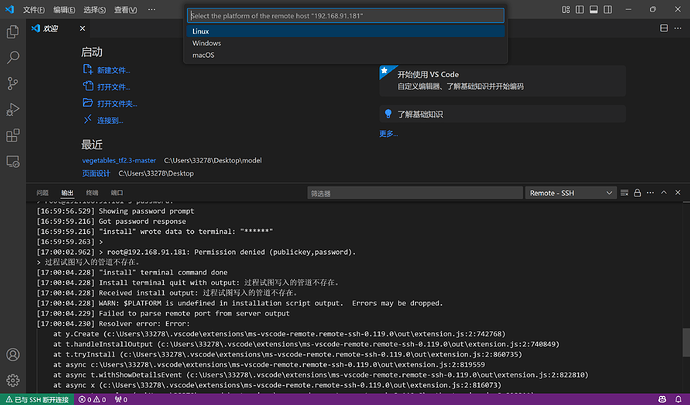This screenshot has width=690, height=405.
Task: Click the SSH disconnected remote status indicator
Action: [x=37, y=399]
